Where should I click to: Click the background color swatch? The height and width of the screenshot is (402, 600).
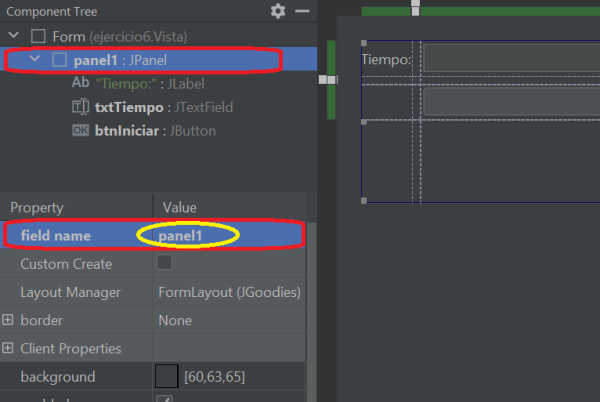tap(167, 377)
